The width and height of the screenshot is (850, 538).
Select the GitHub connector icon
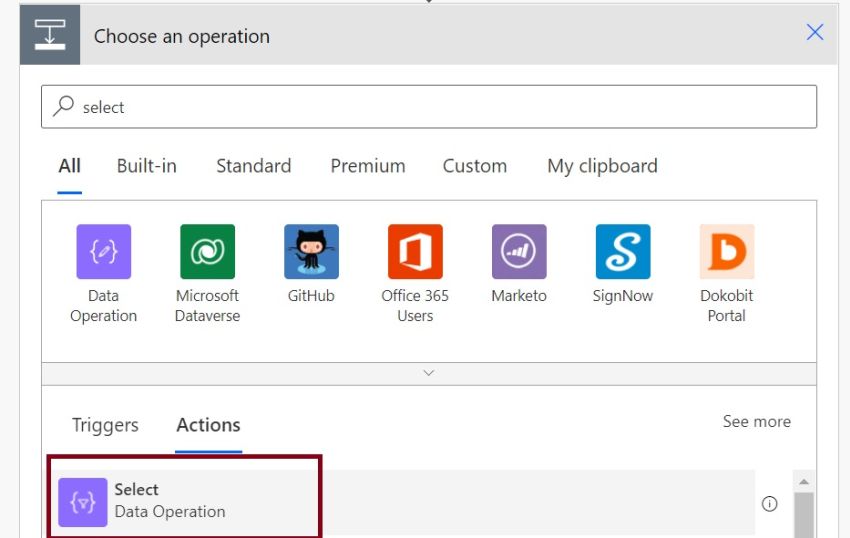click(311, 252)
